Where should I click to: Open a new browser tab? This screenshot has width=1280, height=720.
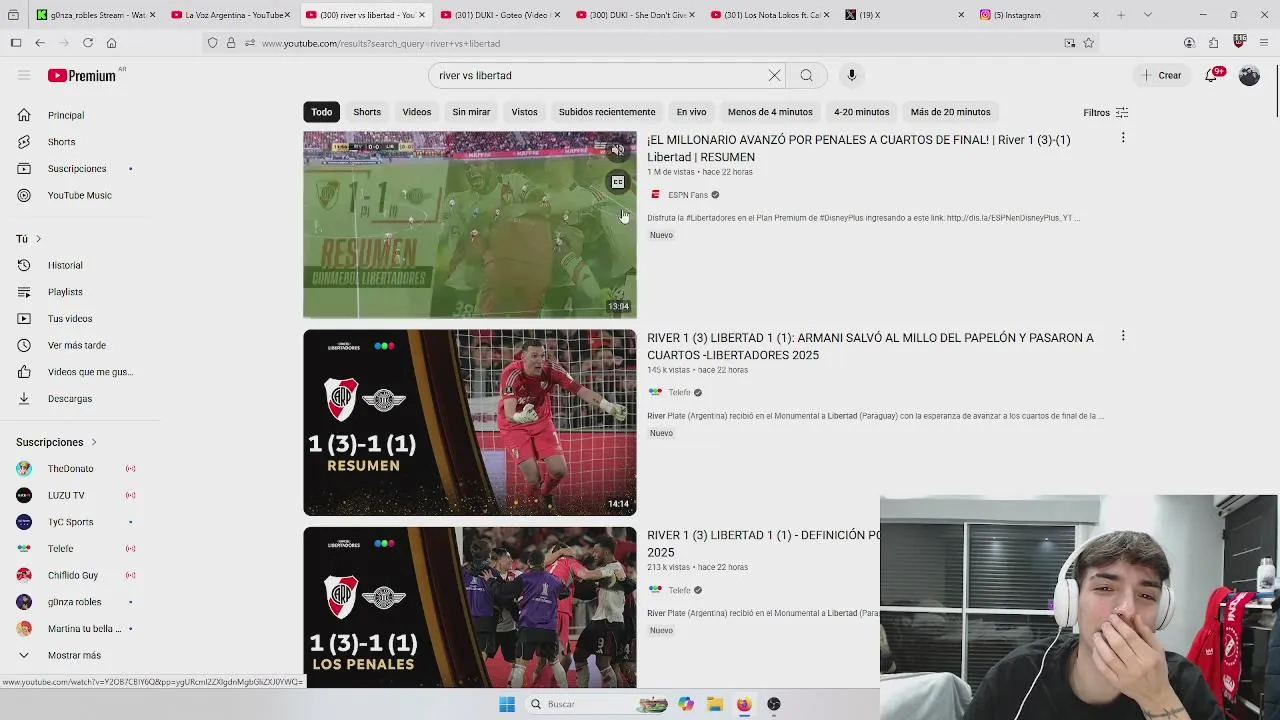1121,15
